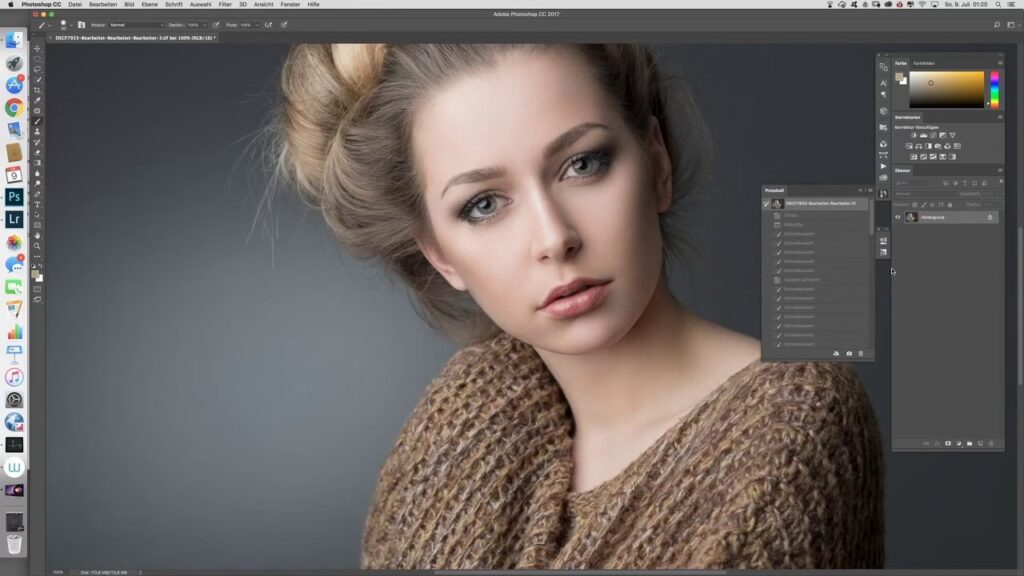Screen dimensions: 1024x576
Task: Select the Type tool
Action: coord(38,204)
